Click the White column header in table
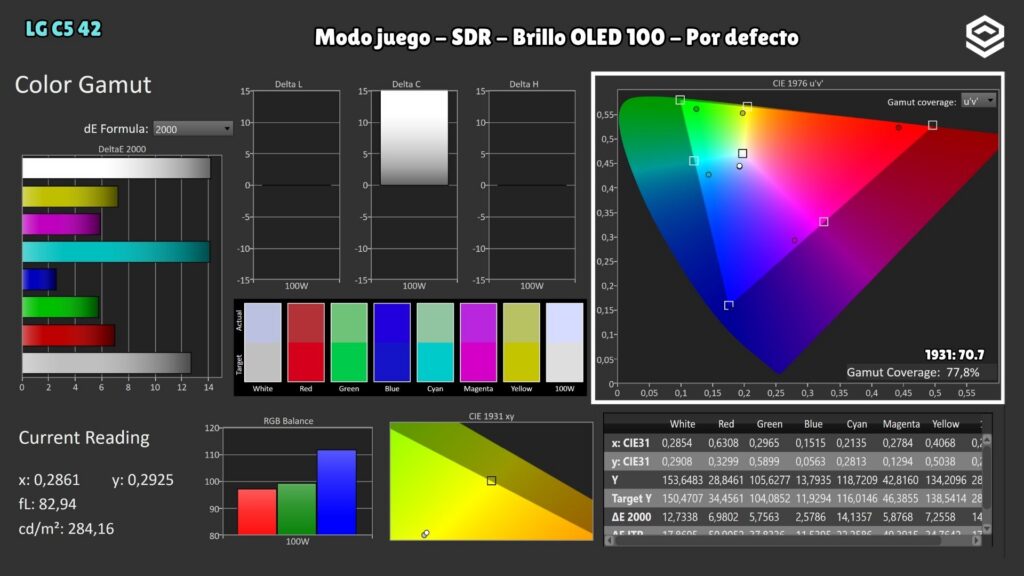Screen dimensions: 1024x576 point(682,424)
